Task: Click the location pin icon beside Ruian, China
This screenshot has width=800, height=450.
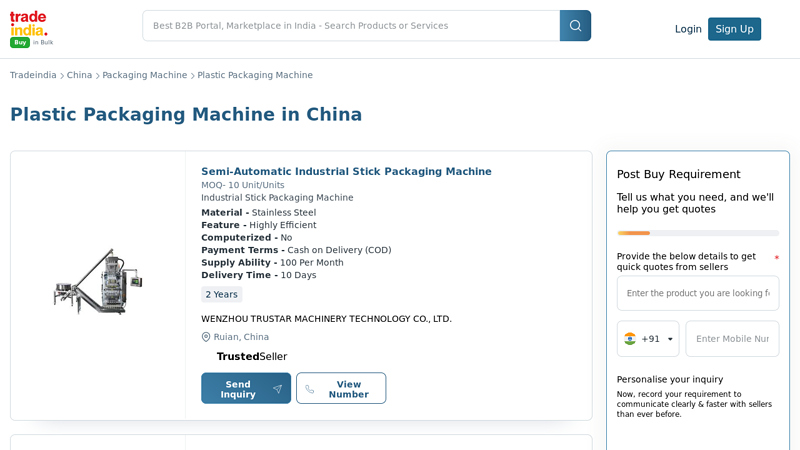Action: point(206,337)
